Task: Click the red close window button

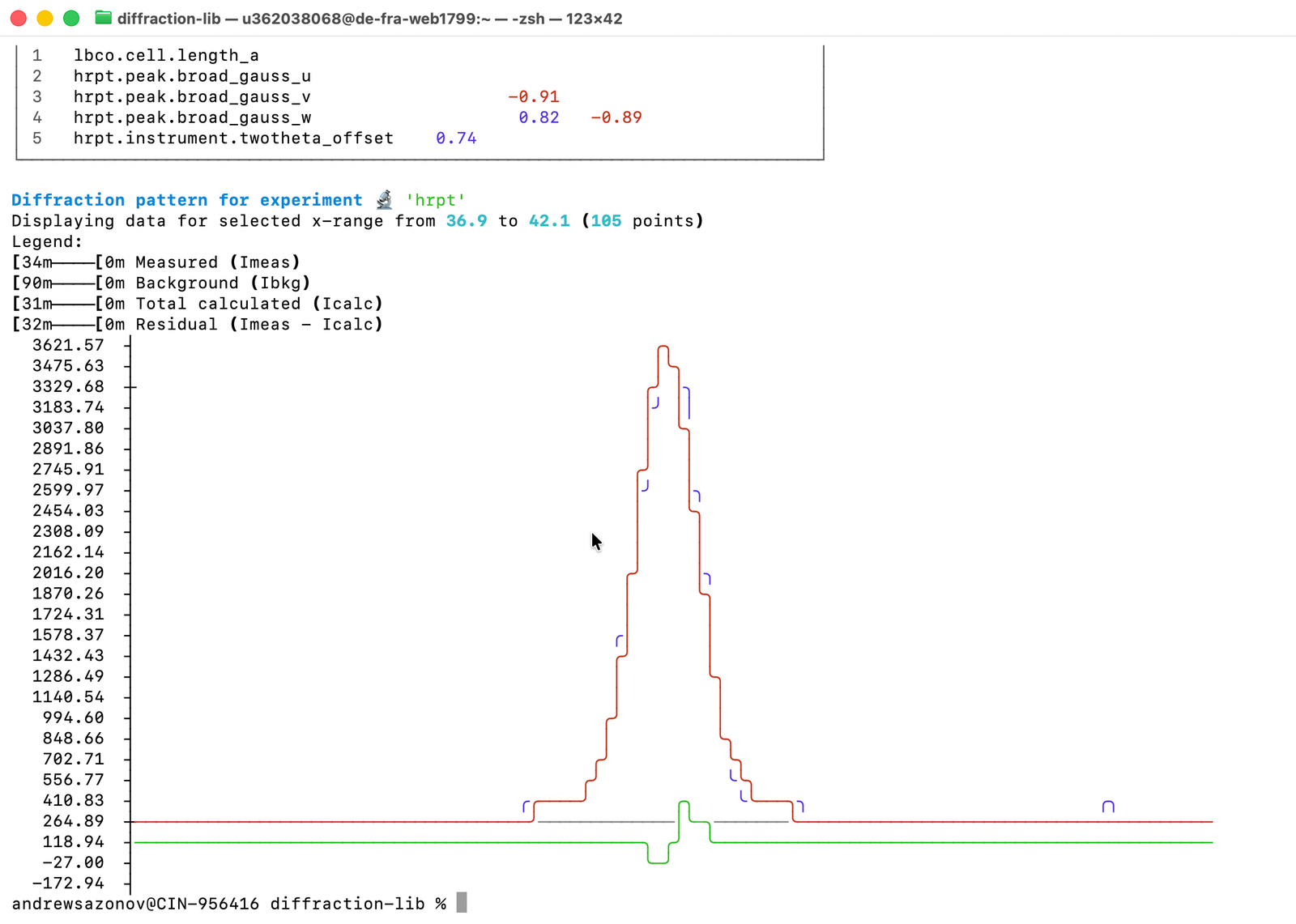Action: point(18,18)
